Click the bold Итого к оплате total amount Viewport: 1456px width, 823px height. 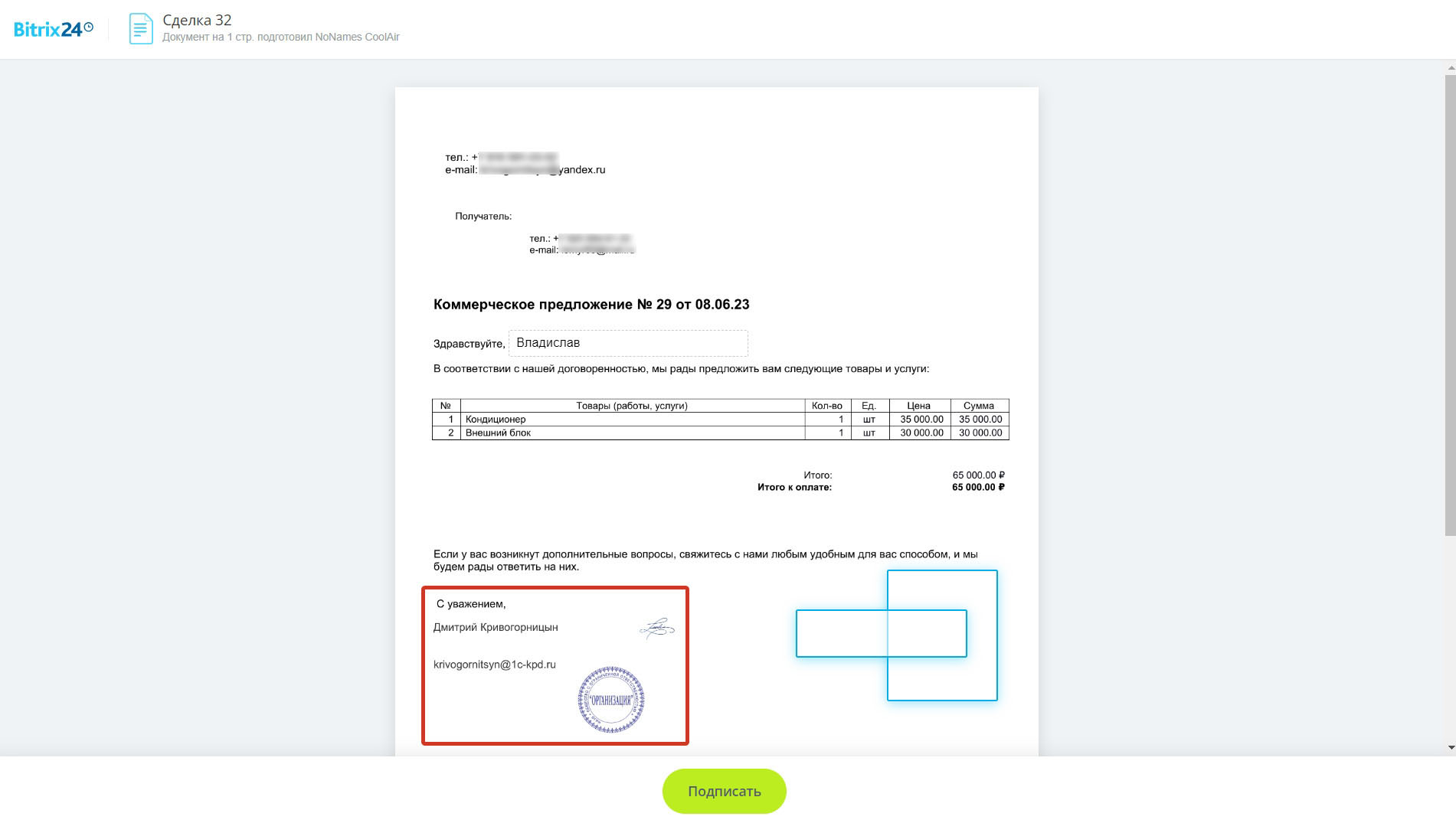pos(977,488)
